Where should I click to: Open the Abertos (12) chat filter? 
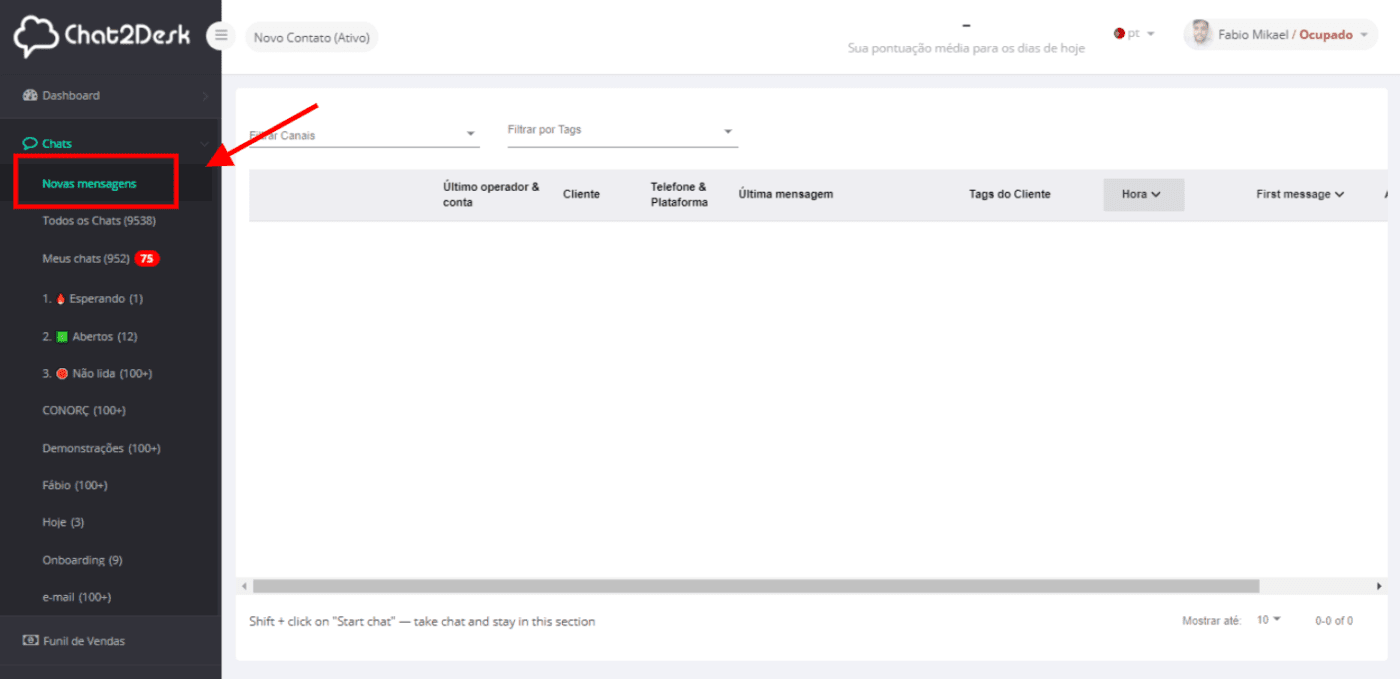pyautogui.click(x=90, y=337)
